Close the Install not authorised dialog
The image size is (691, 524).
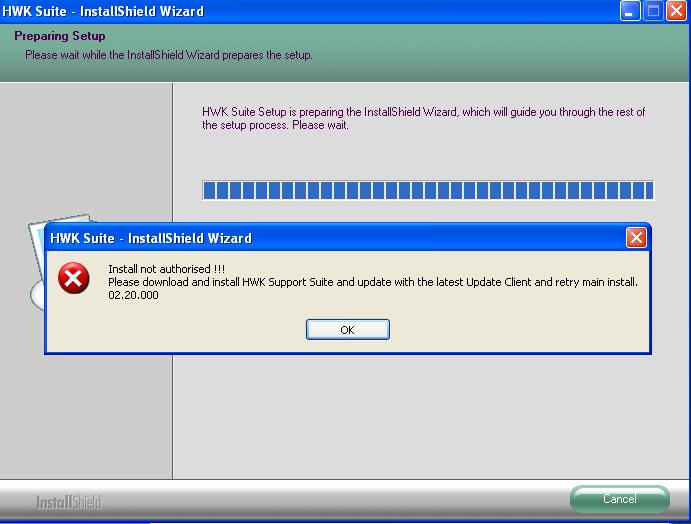[636, 238]
